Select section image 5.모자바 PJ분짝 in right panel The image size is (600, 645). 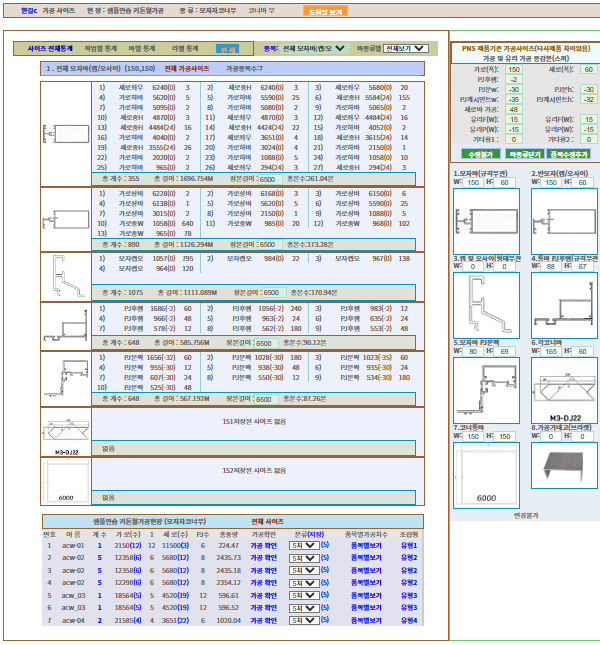[486, 390]
